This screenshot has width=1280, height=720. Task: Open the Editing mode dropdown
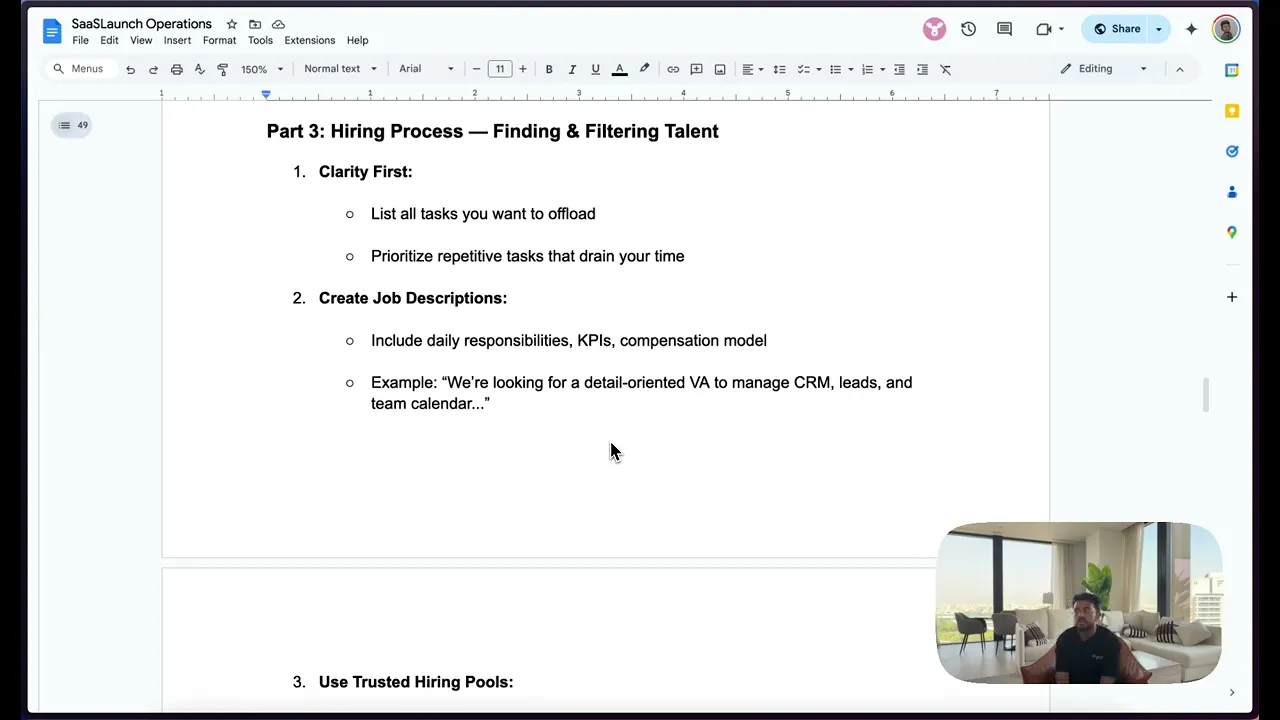tap(1103, 69)
